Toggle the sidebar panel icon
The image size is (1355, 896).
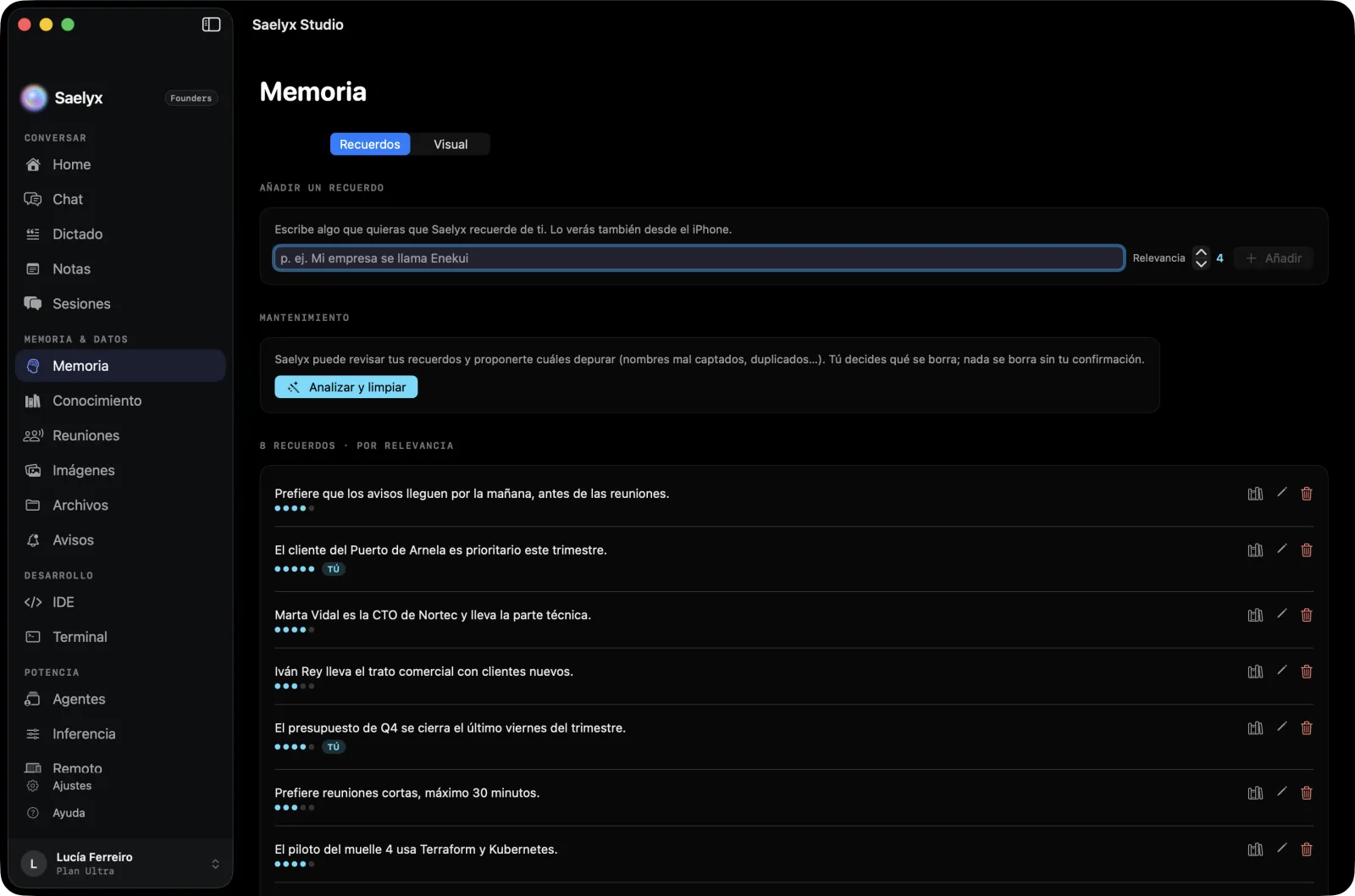(211, 25)
